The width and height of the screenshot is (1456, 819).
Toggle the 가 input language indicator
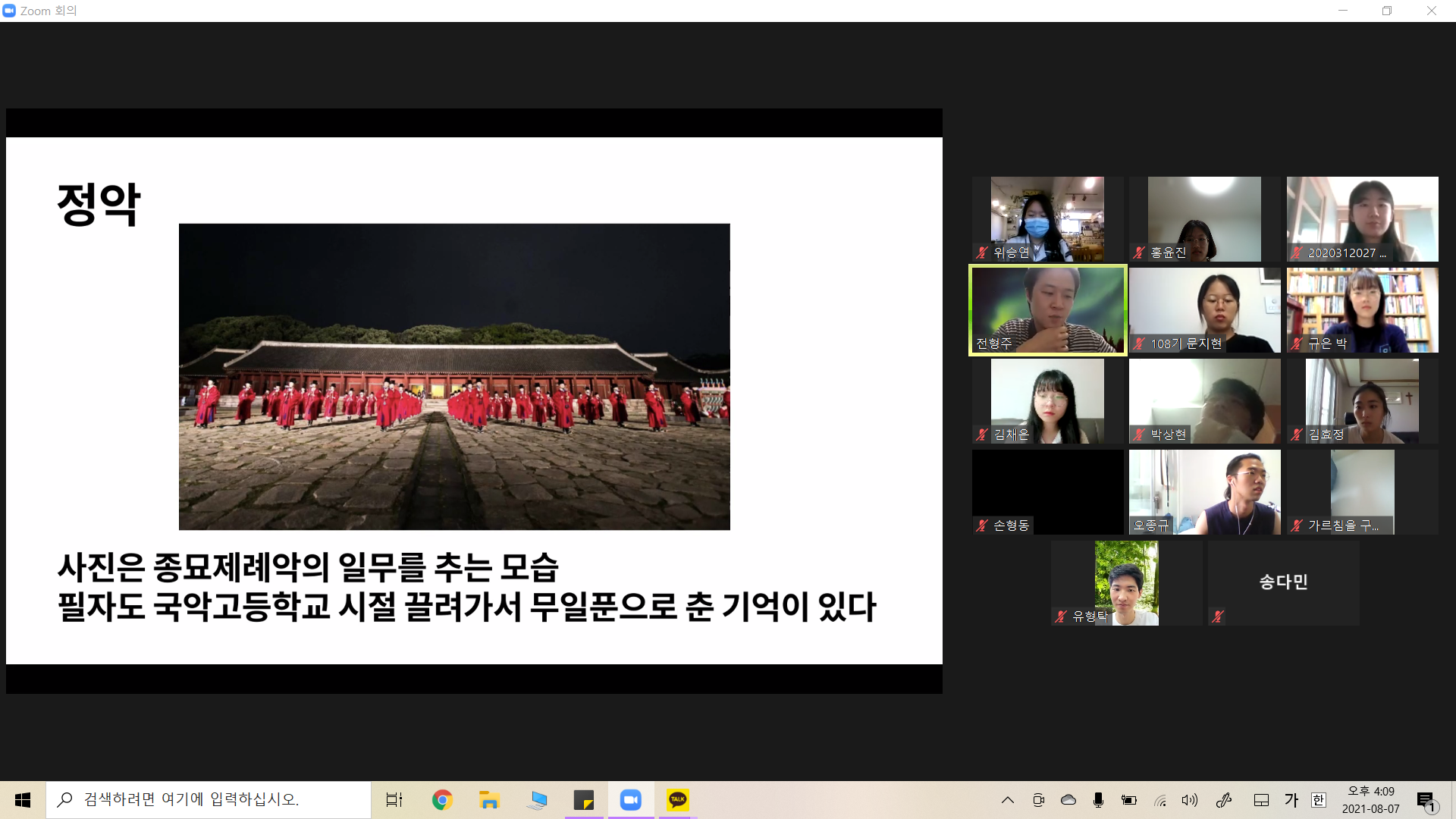[x=1291, y=800]
